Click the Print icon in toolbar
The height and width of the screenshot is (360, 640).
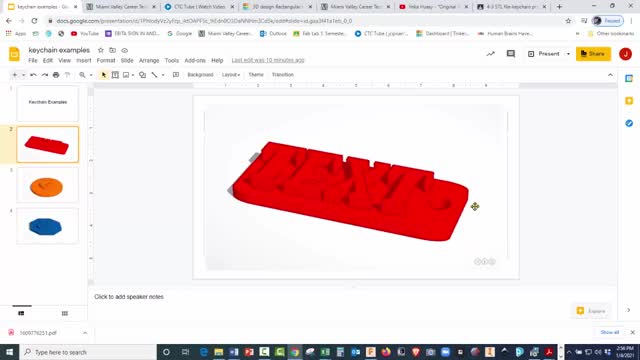pos(56,75)
